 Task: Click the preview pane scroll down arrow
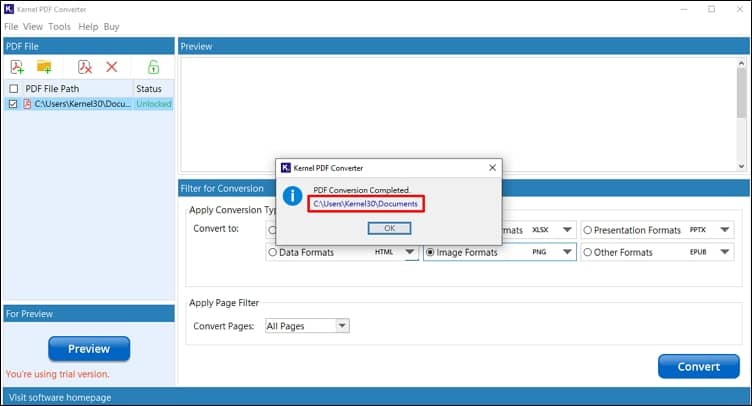click(x=741, y=166)
